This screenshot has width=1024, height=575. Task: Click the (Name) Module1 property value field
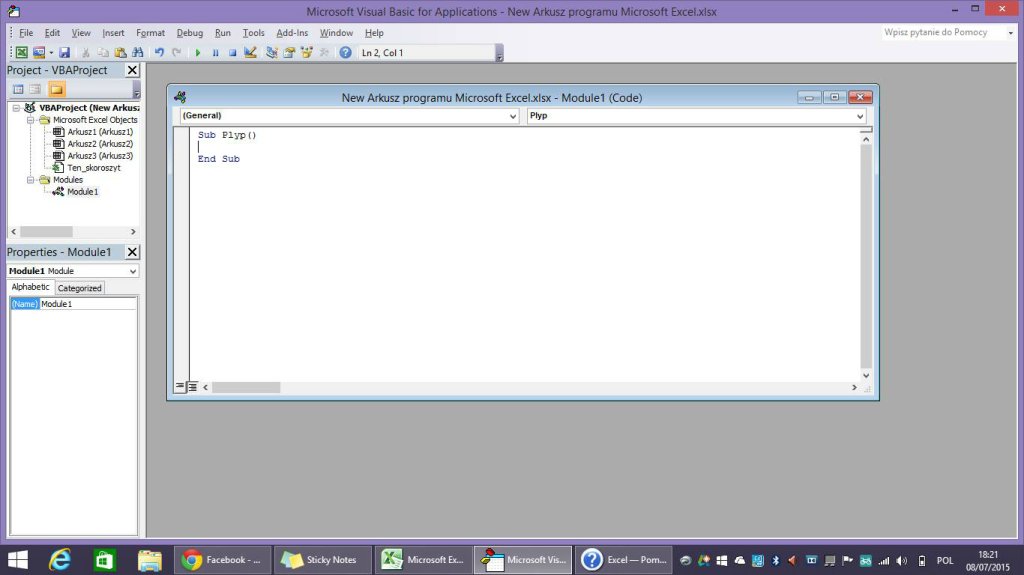click(88, 304)
